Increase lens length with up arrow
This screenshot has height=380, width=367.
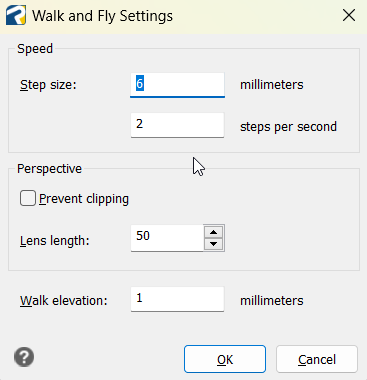click(x=214, y=232)
